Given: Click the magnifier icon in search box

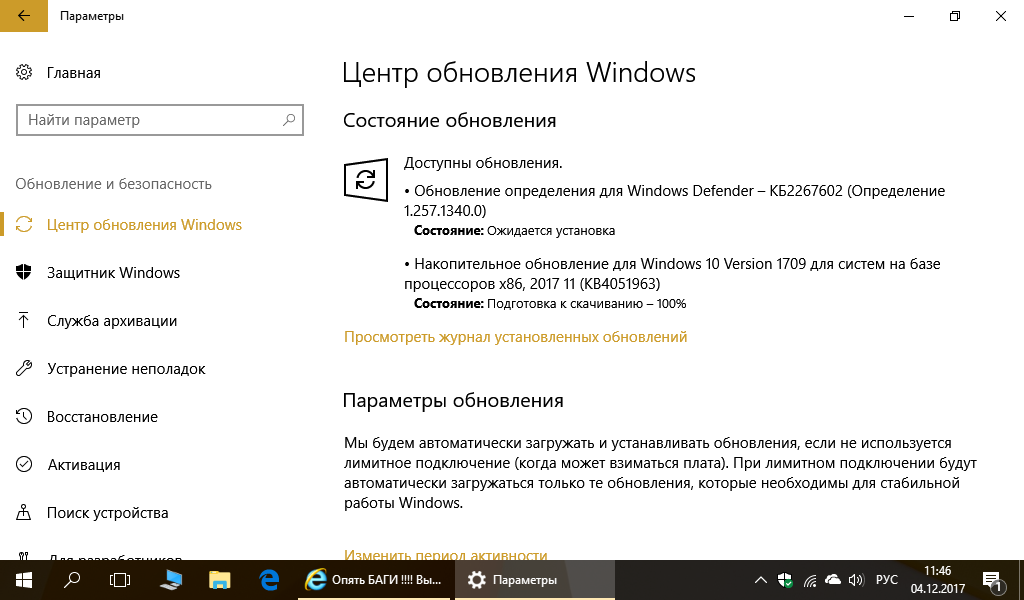Looking at the screenshot, I should 289,119.
